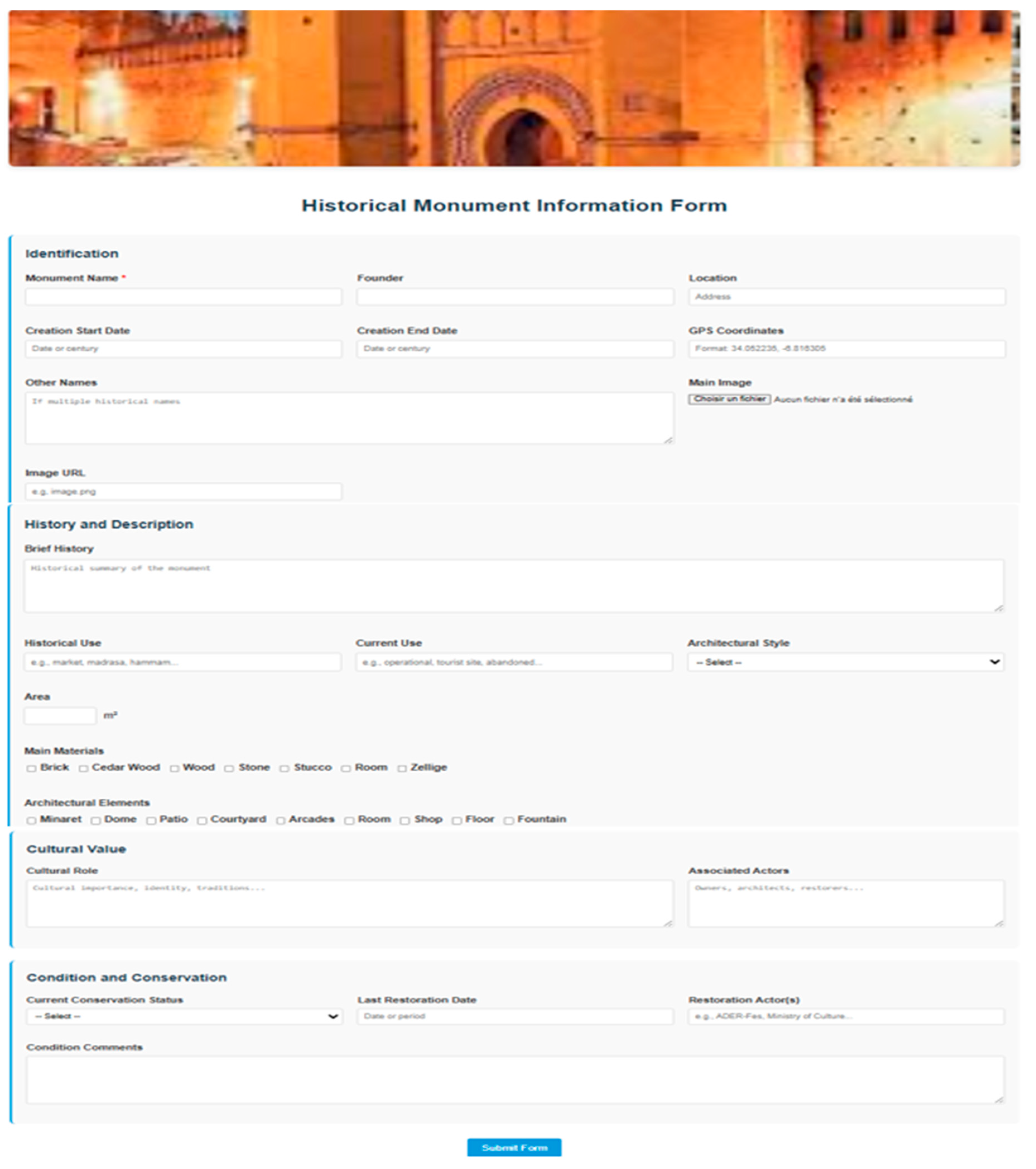Focus the Monument Name input field
This screenshot has width=1036, height=1169.
(x=184, y=296)
